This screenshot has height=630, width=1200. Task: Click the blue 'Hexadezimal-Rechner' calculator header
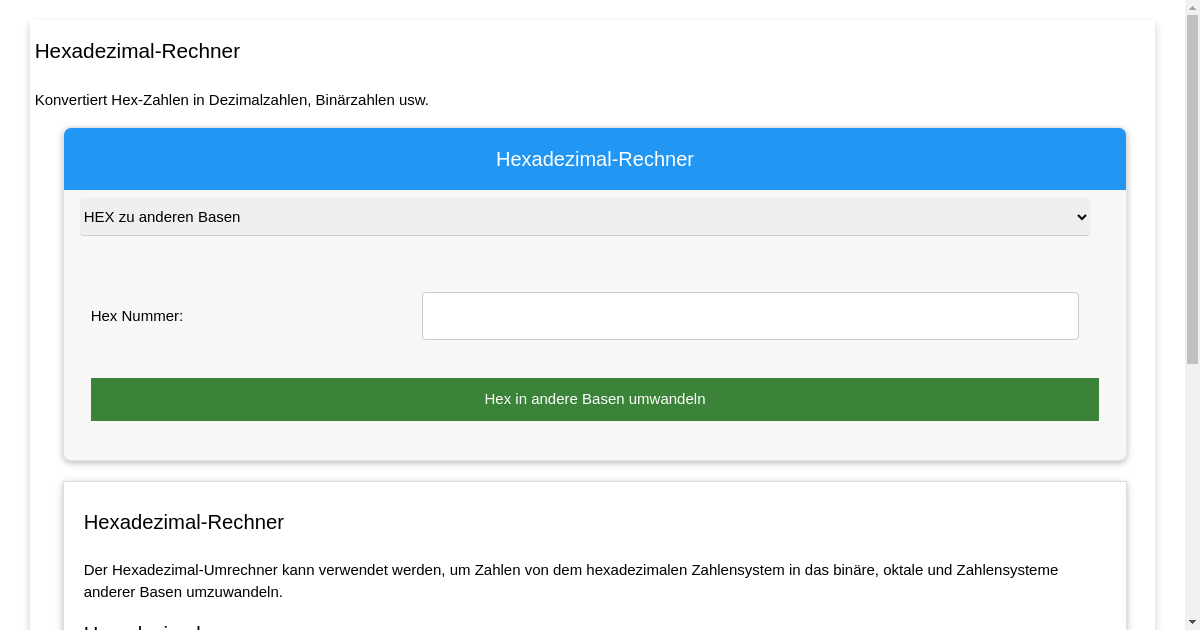point(594,159)
